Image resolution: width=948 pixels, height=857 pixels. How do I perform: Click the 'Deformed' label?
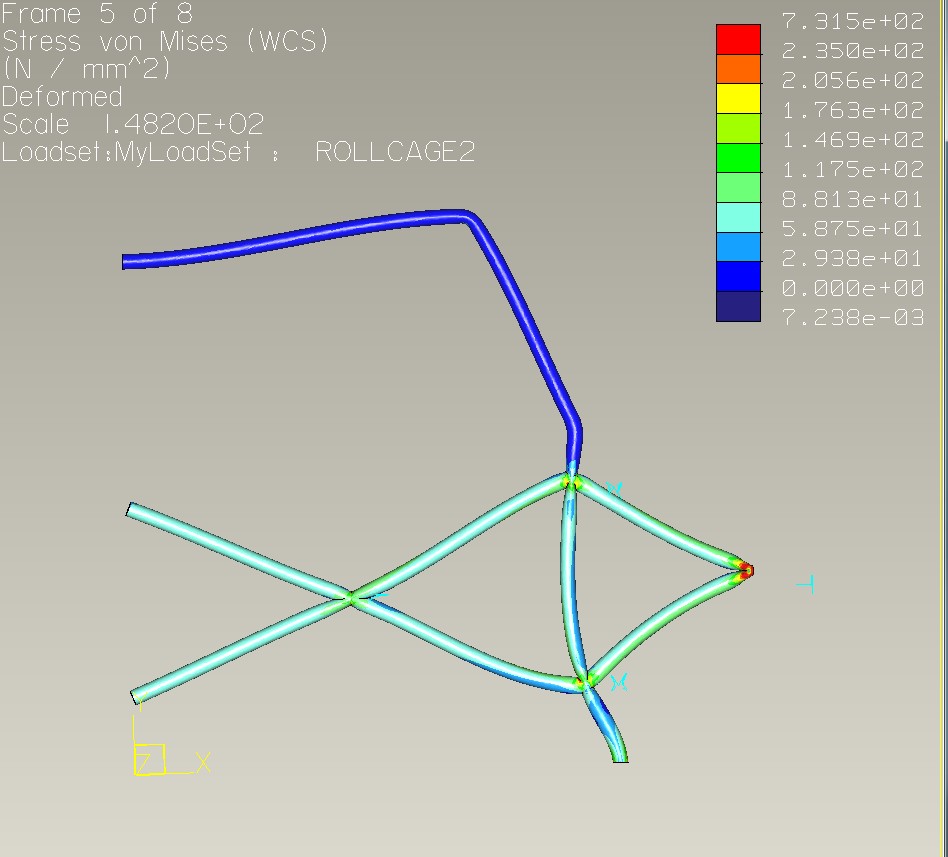coord(62,97)
